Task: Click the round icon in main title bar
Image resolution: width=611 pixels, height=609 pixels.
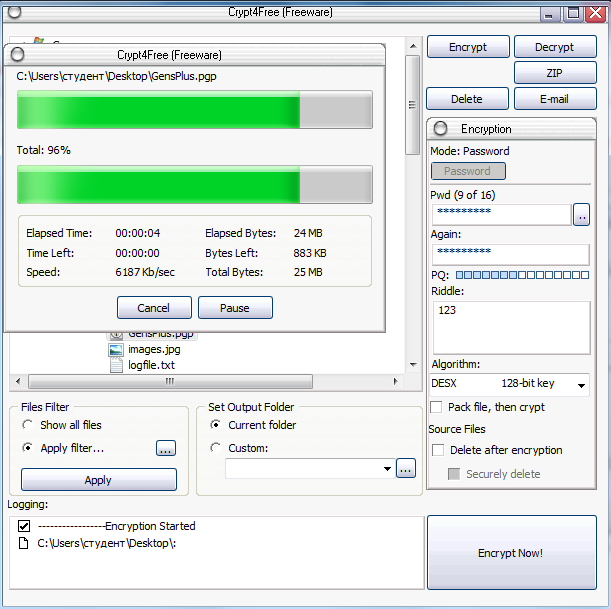Action: pyautogui.click(x=14, y=12)
